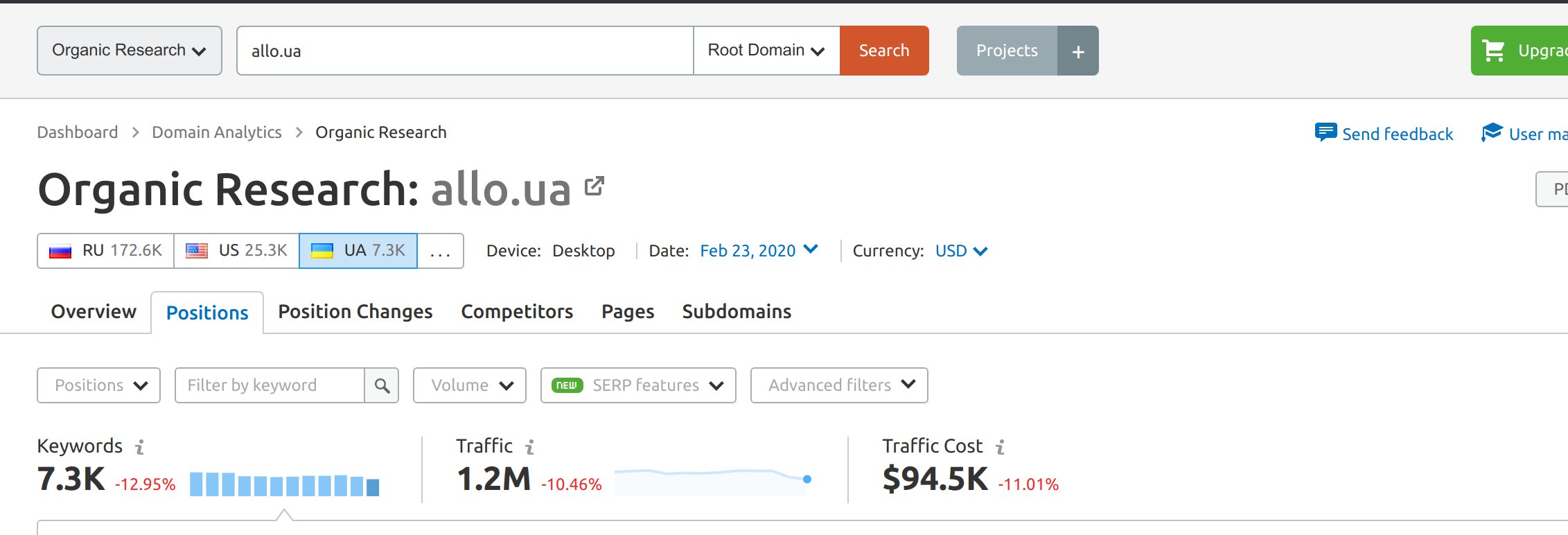This screenshot has height=535, width=1568.
Task: Expand the Advanced filters dropdown
Action: coord(839,385)
